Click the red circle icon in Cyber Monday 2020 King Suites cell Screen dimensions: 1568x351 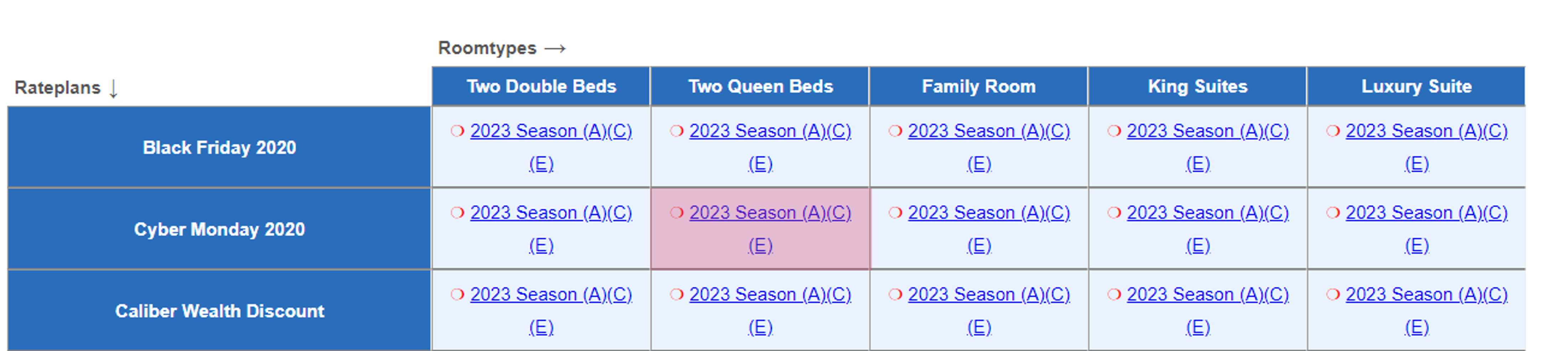pos(1114,212)
